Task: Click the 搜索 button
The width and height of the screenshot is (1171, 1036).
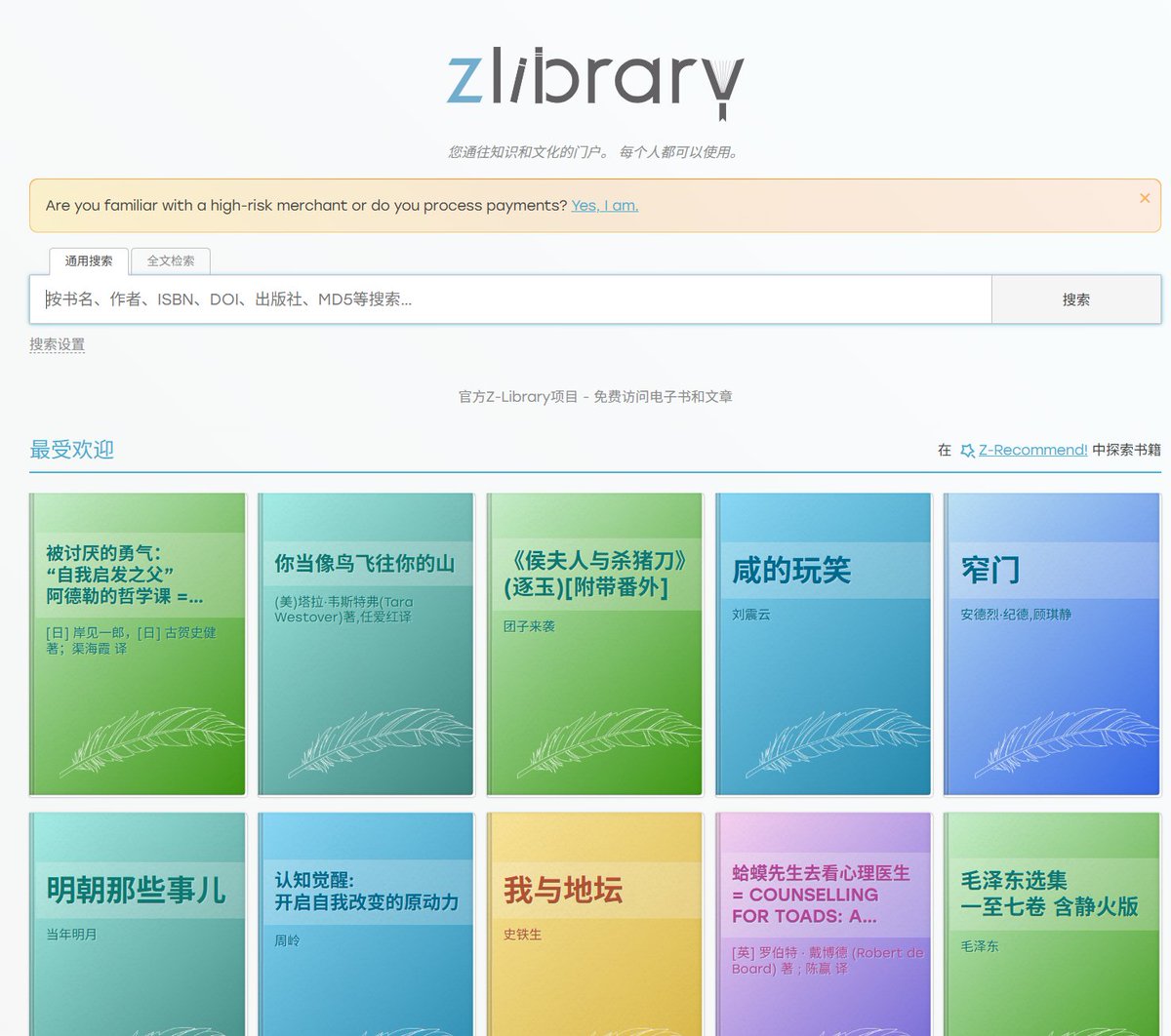Action: point(1076,299)
